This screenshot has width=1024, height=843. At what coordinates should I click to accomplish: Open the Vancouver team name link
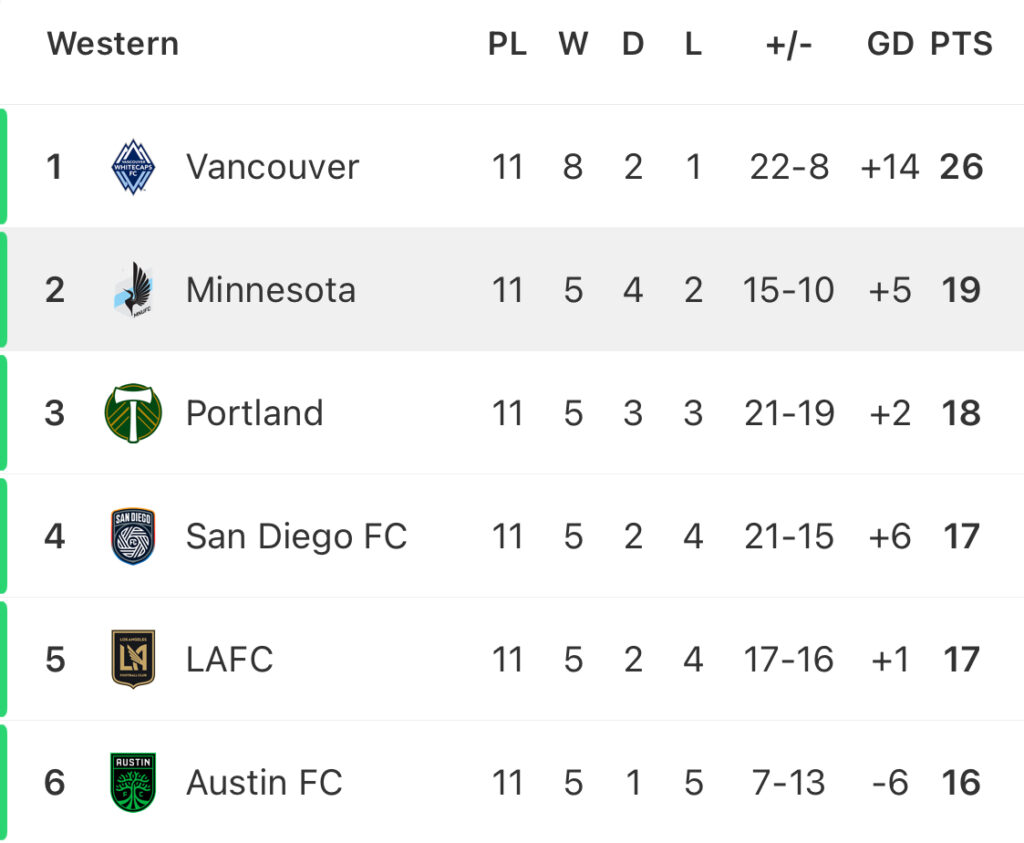pos(272,167)
